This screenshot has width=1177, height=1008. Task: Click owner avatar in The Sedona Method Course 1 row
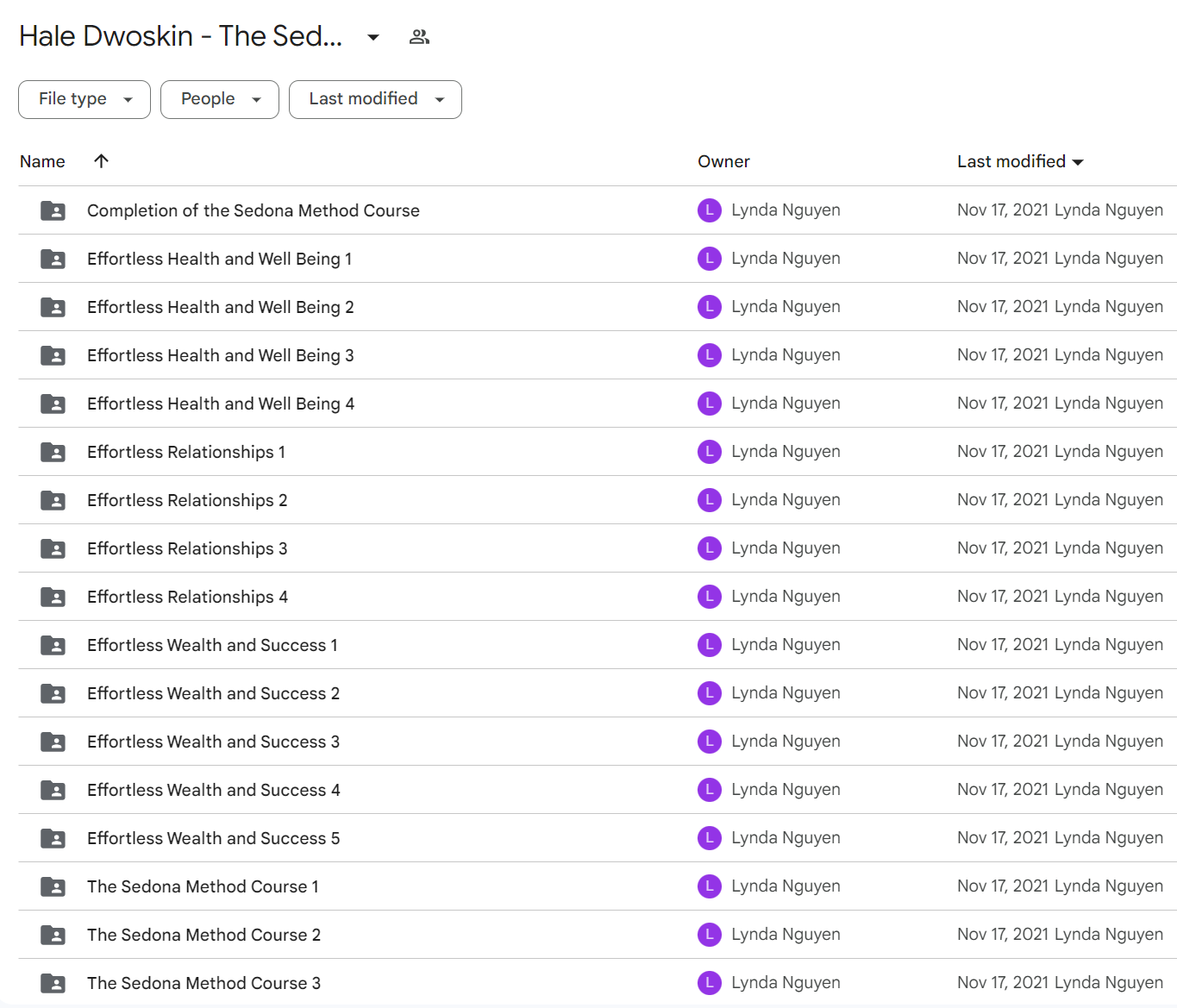click(x=710, y=886)
